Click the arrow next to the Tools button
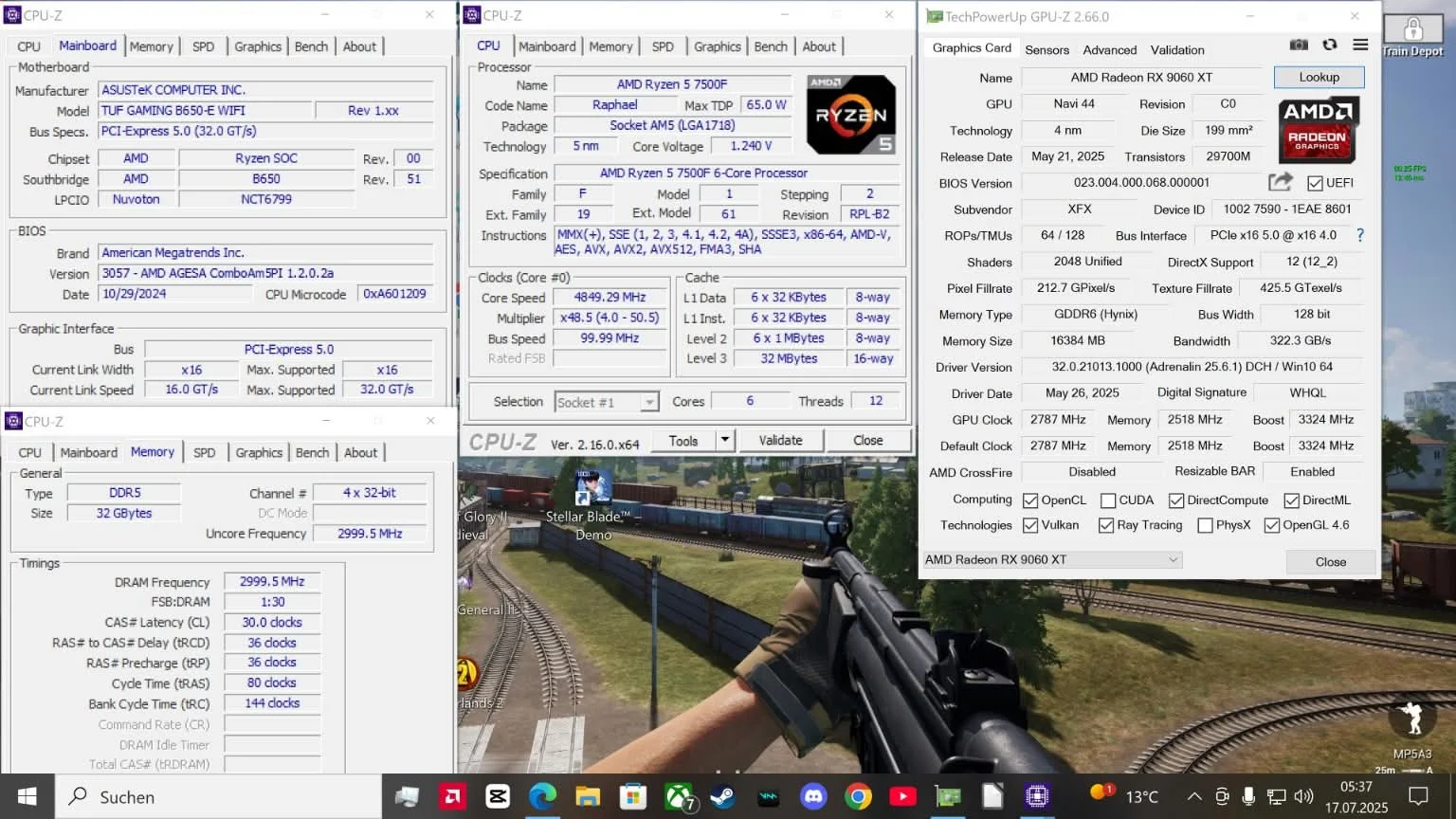1456x819 pixels. coord(725,440)
